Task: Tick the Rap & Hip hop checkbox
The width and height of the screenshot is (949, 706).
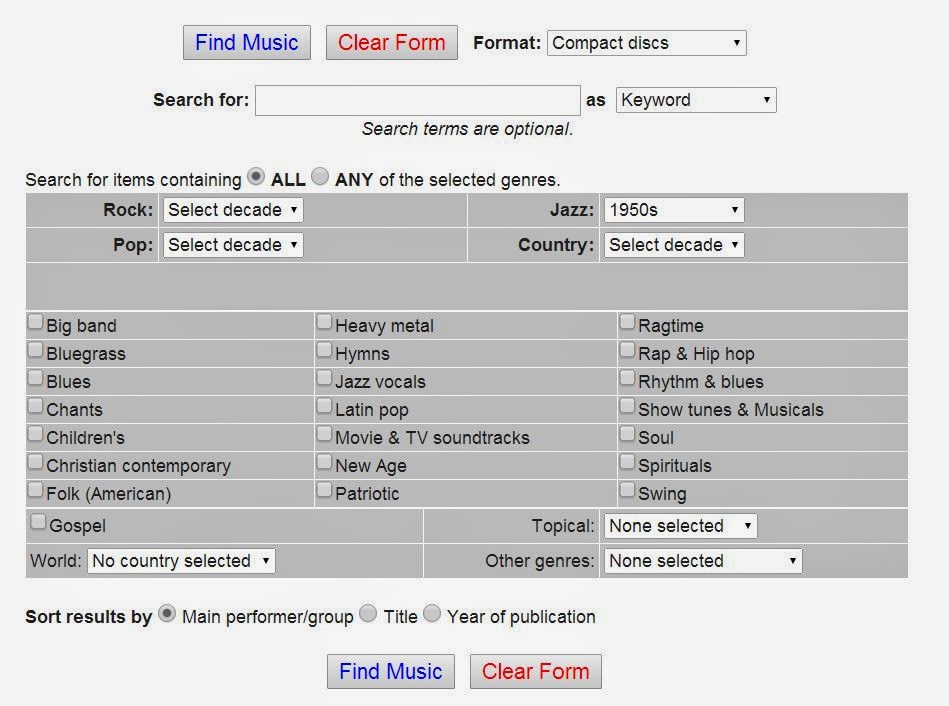Action: [627, 351]
